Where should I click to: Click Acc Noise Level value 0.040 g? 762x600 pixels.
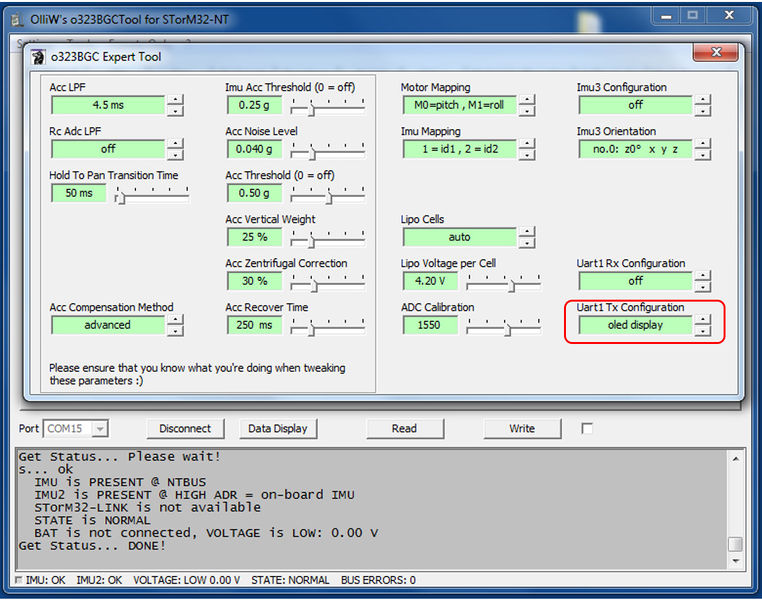point(254,149)
